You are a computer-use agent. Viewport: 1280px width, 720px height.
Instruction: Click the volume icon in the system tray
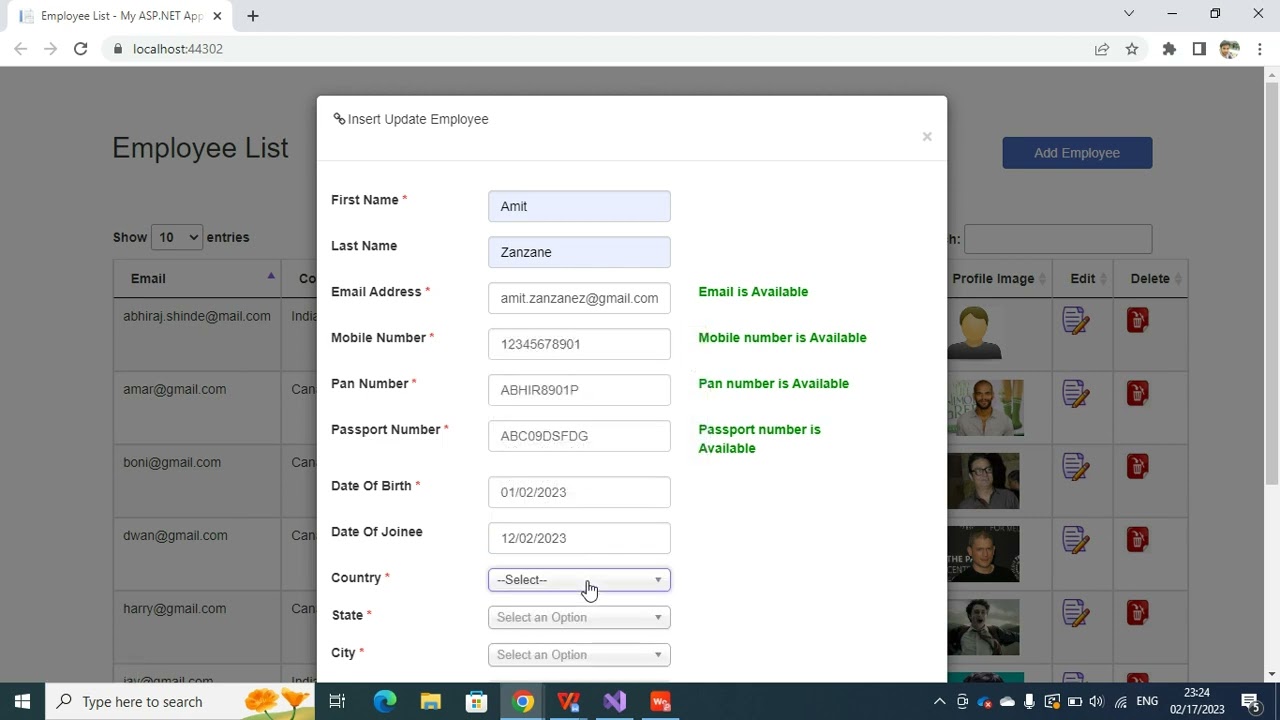(1097, 702)
